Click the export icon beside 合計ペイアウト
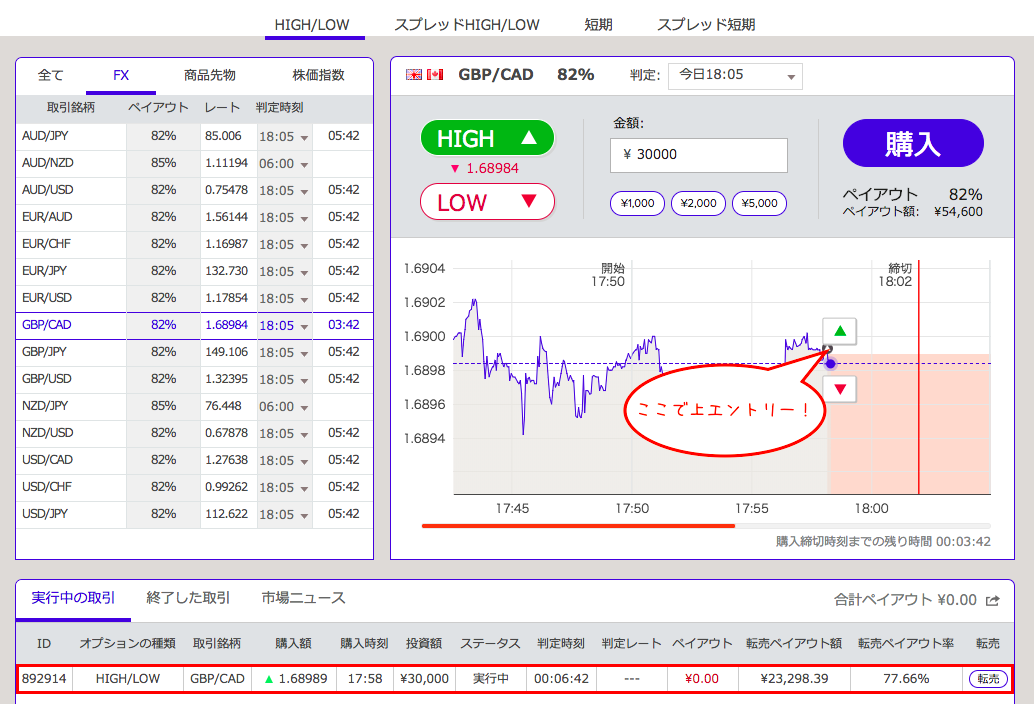This screenshot has width=1034, height=704. coord(992,600)
